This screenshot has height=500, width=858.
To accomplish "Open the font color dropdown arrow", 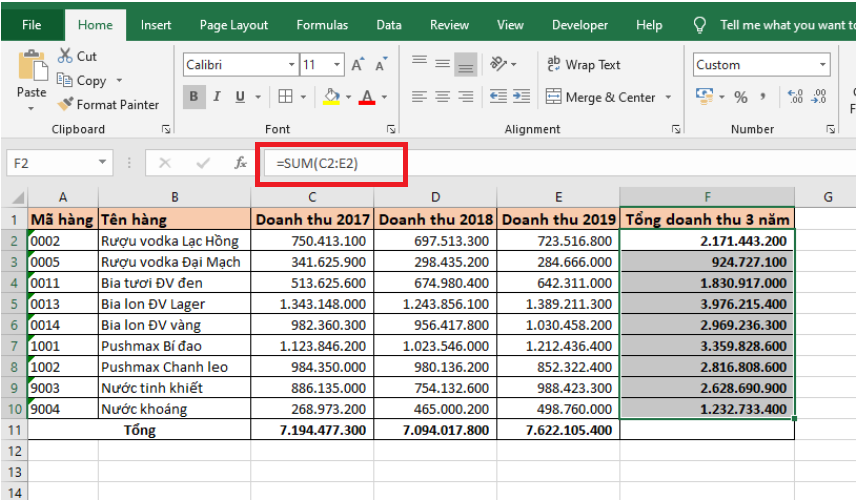I will pyautogui.click(x=384, y=97).
